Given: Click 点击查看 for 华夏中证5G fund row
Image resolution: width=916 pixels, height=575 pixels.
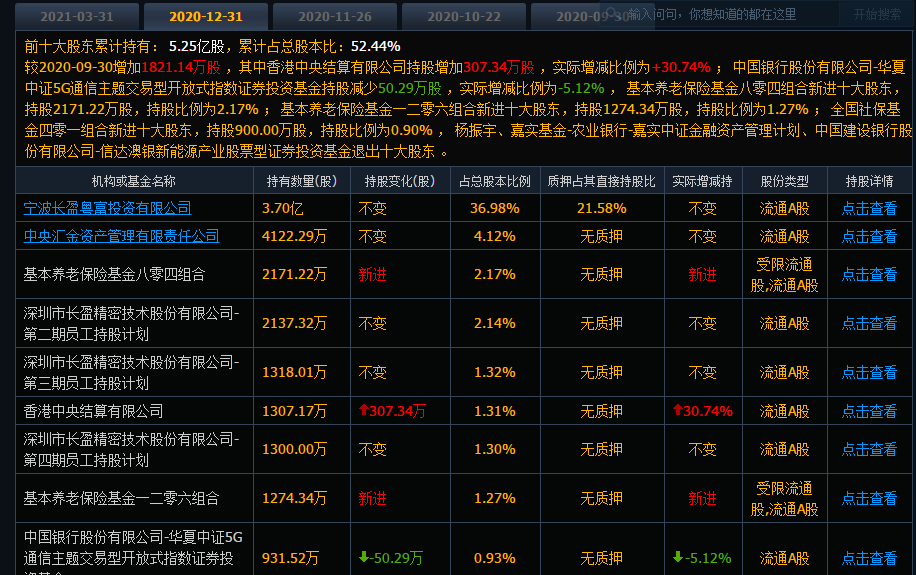Looking at the screenshot, I should tap(869, 558).
